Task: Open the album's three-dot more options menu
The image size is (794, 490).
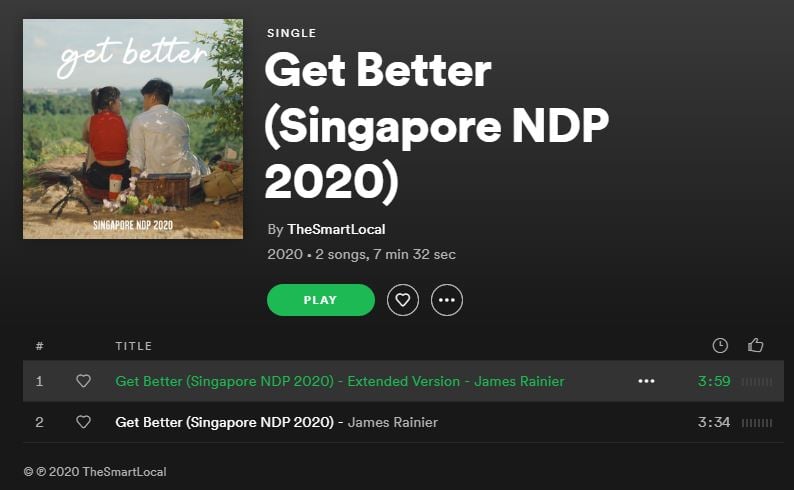Action: coord(447,300)
